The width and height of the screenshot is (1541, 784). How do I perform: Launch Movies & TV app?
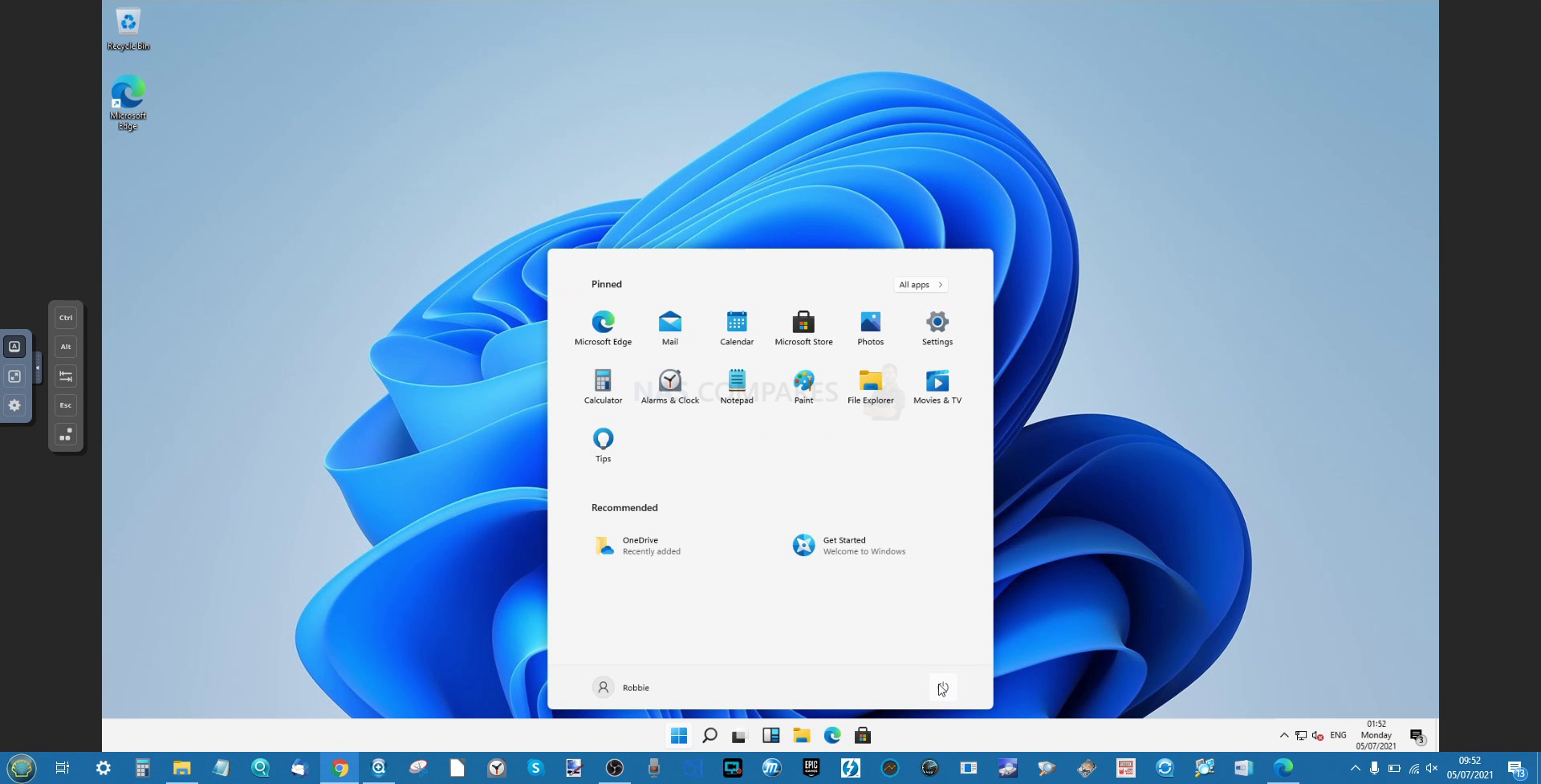coord(937,386)
